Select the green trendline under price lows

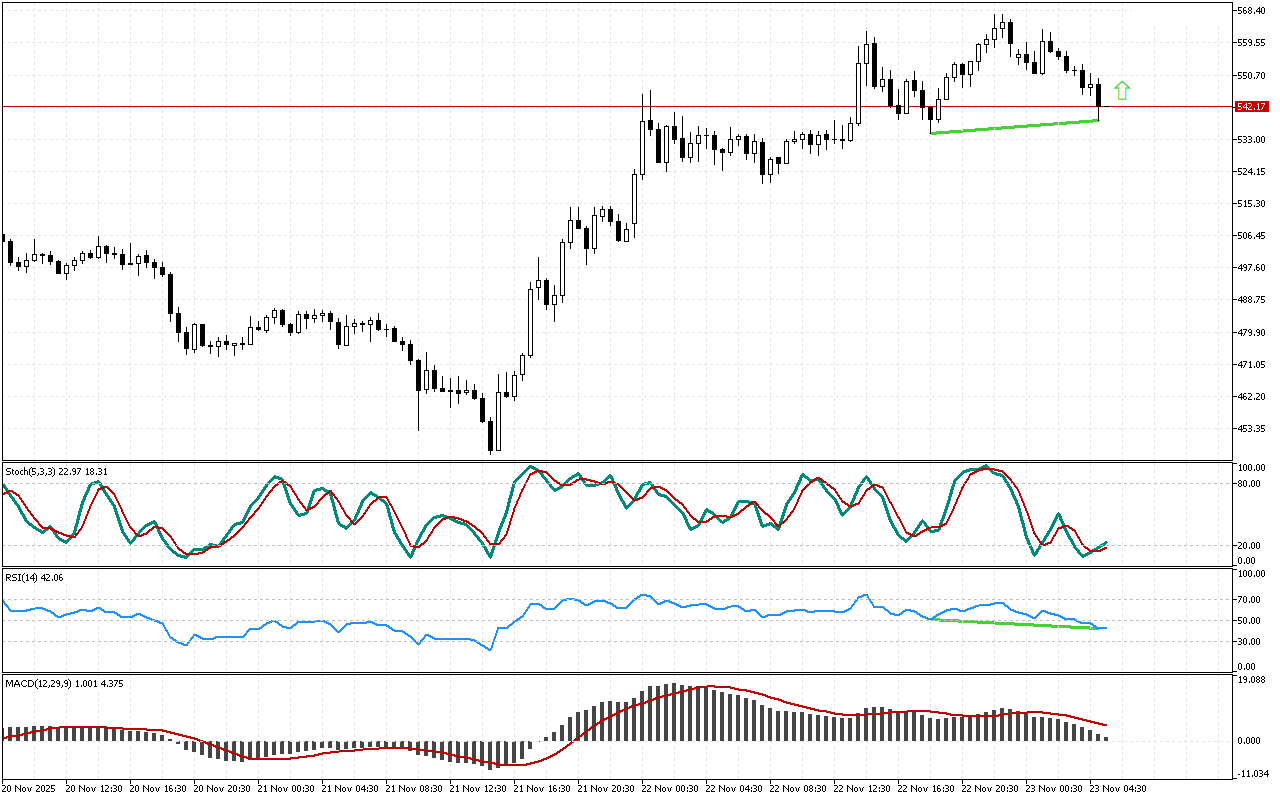(1014, 127)
